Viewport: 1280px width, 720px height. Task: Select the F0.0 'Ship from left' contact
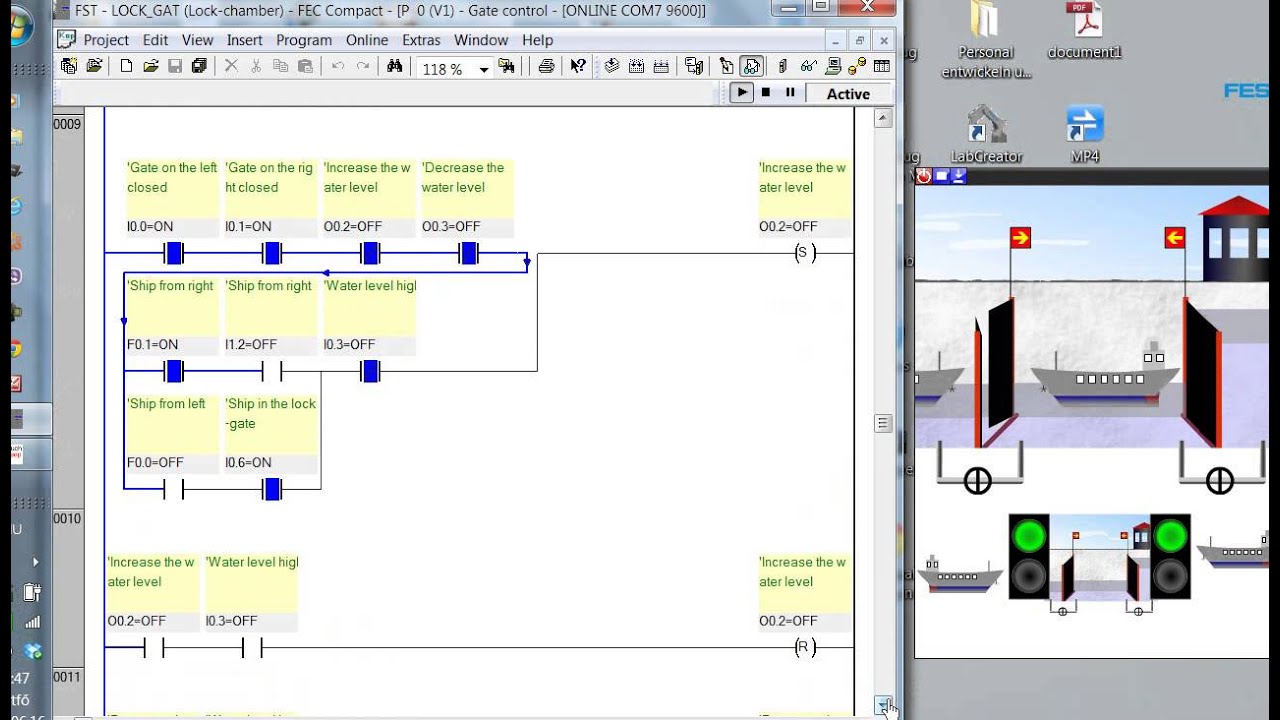click(173, 489)
